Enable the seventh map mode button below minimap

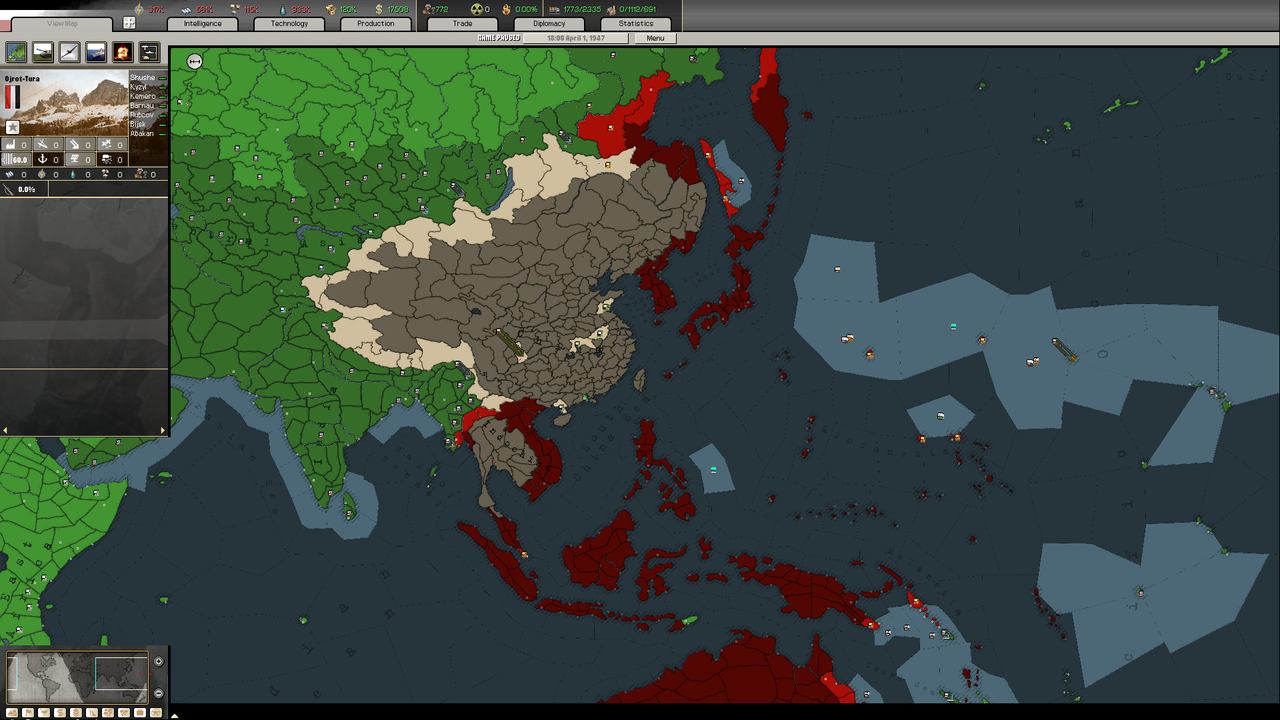[108, 712]
